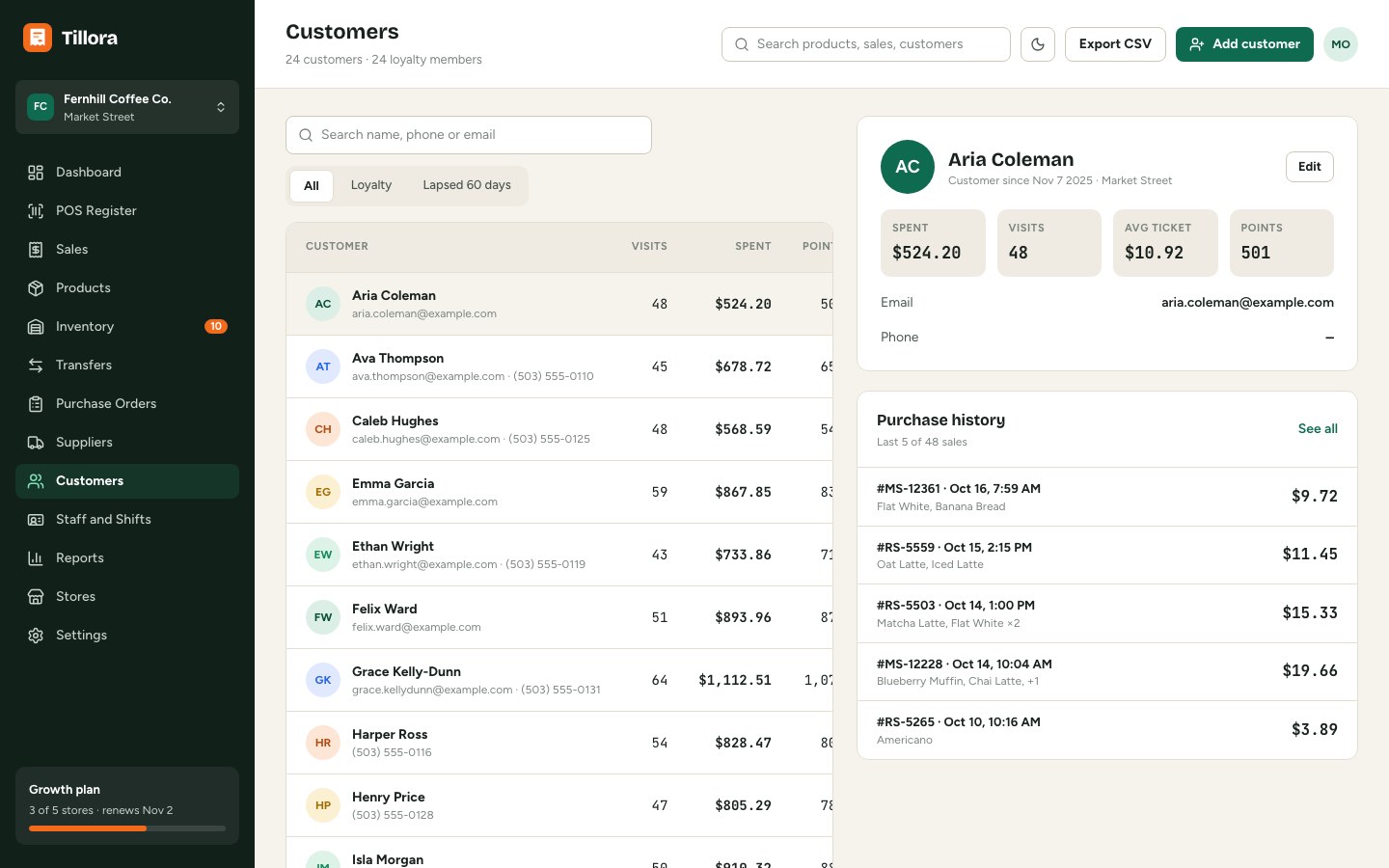Select the Henry Price customer row
This screenshot has width=1389, height=868.
559,805
